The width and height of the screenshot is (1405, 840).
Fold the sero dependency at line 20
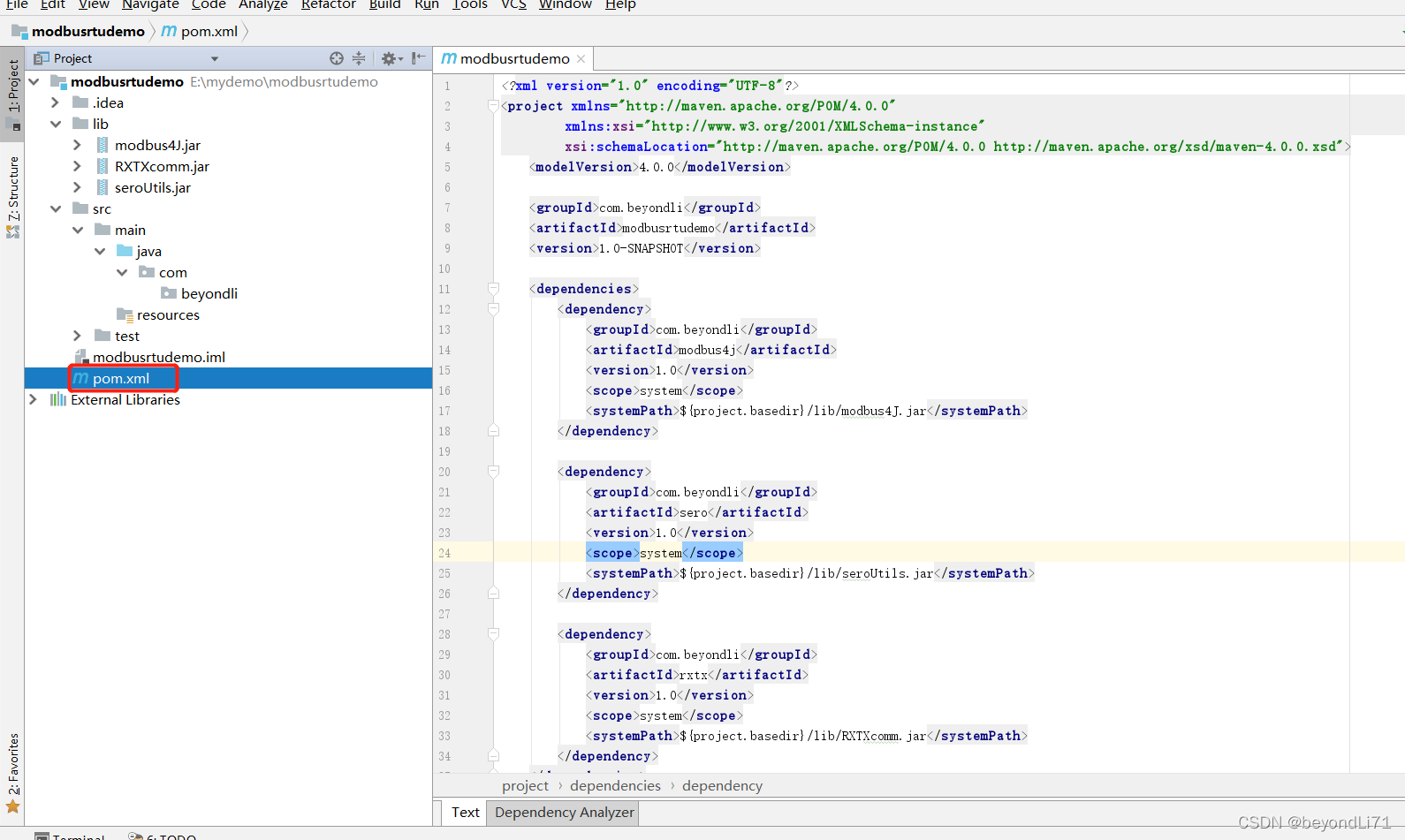(493, 472)
